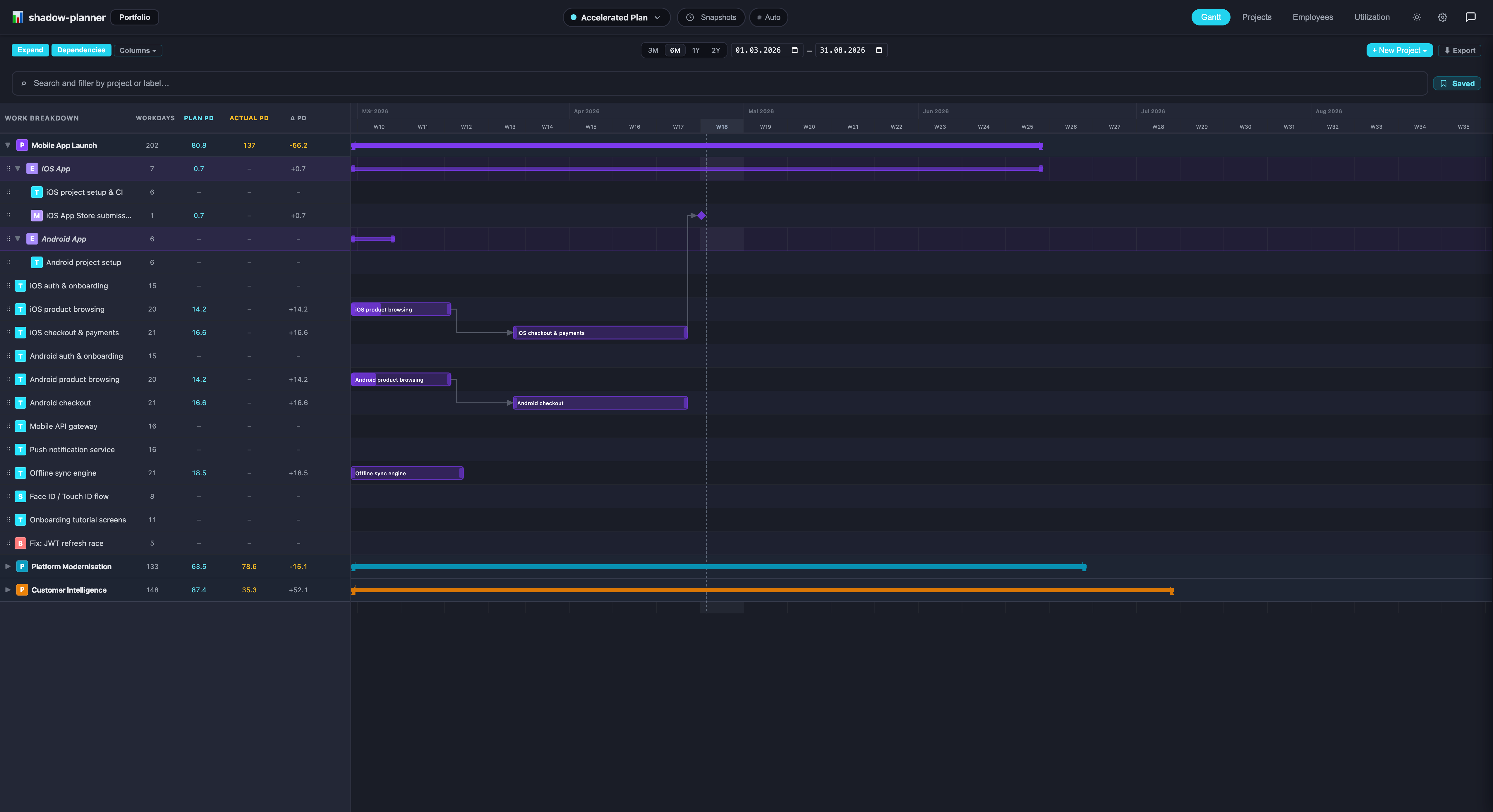Click the P icon of Mobile App Launch

22,145
